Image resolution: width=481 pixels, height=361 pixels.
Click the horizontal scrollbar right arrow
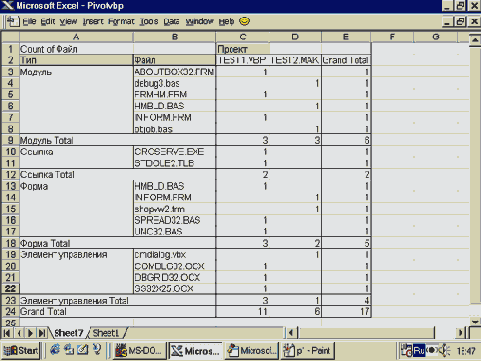(x=461, y=333)
